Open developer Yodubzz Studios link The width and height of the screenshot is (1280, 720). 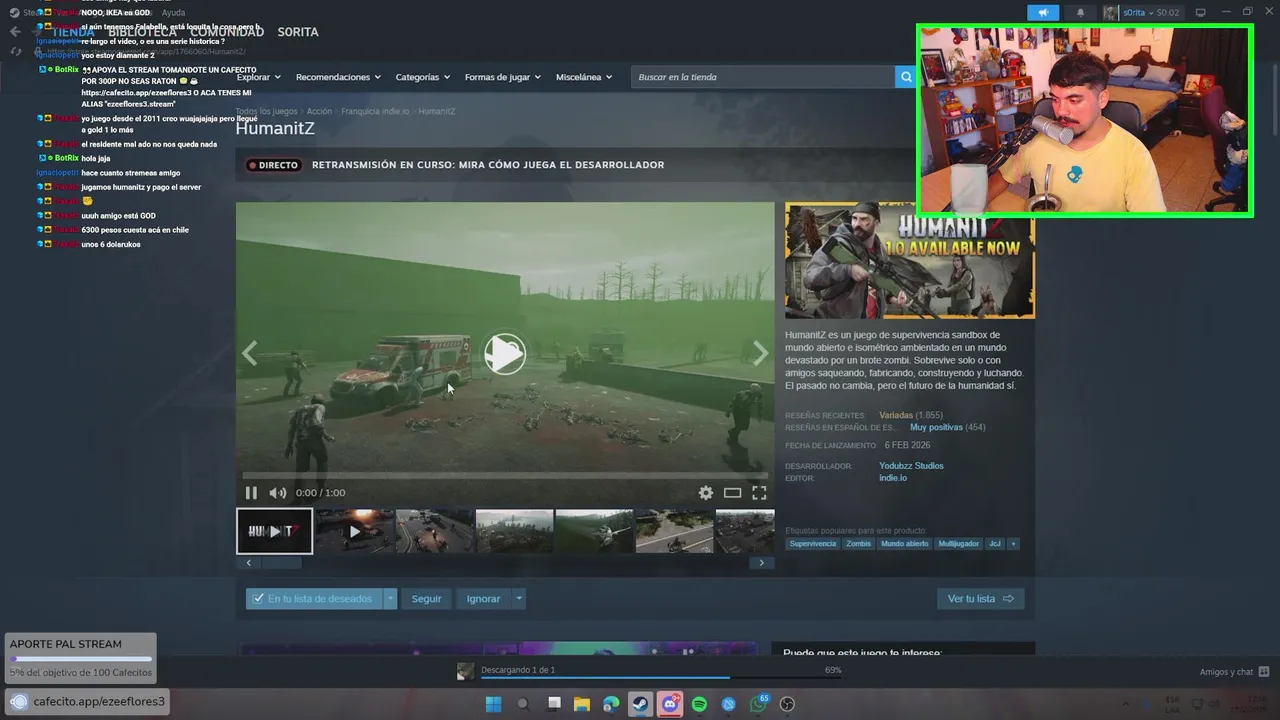(x=911, y=466)
